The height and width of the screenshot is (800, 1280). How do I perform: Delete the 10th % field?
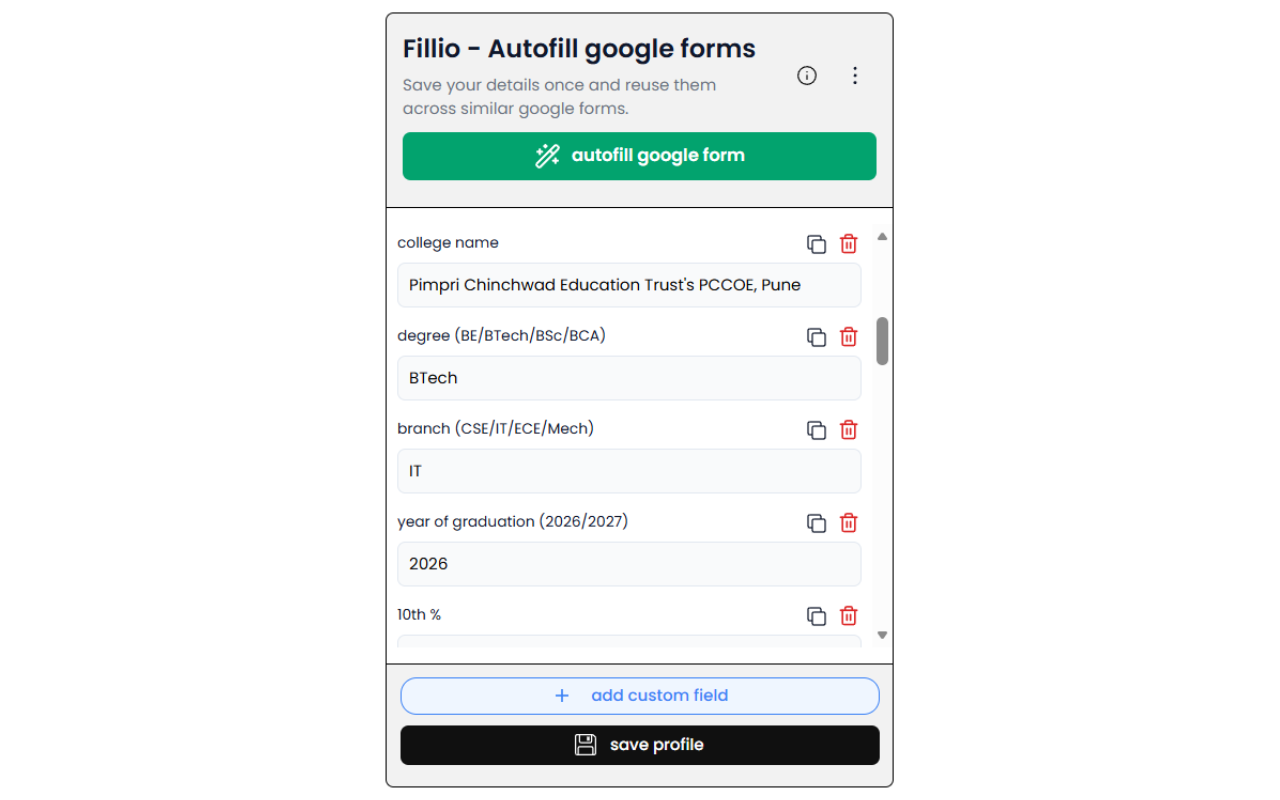[849, 616]
